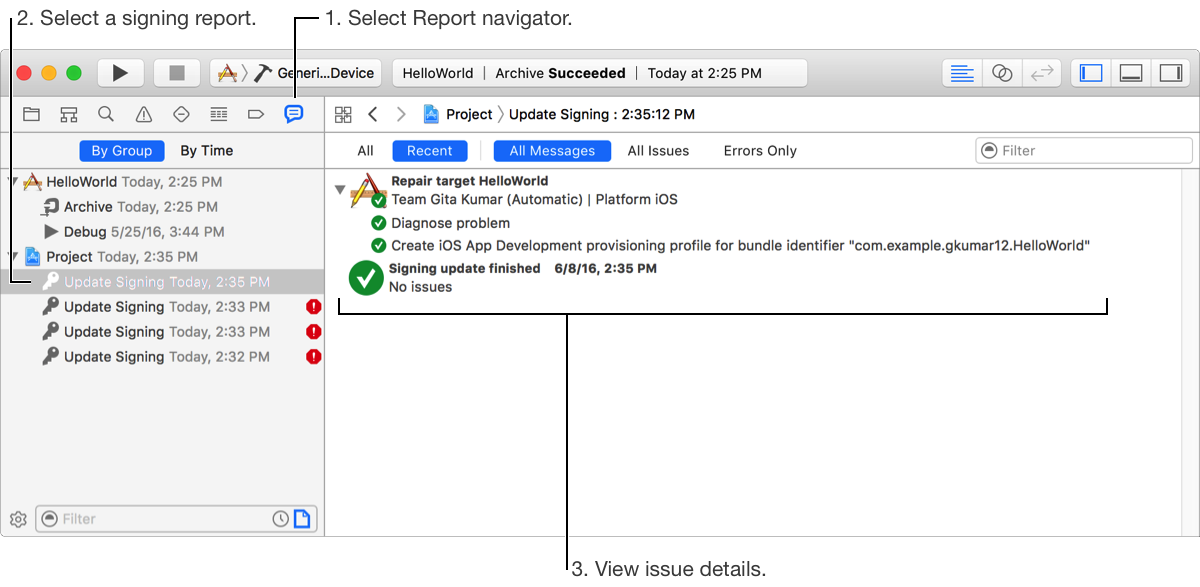The image size is (1200, 587).
Task: Select the Diagnose problem step
Action: coord(450,223)
